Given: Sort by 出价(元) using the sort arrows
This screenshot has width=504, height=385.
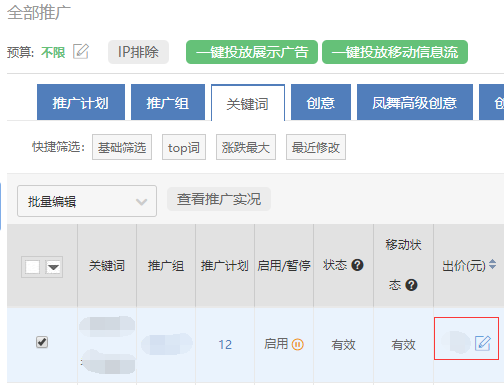Looking at the screenshot, I should point(492,265).
